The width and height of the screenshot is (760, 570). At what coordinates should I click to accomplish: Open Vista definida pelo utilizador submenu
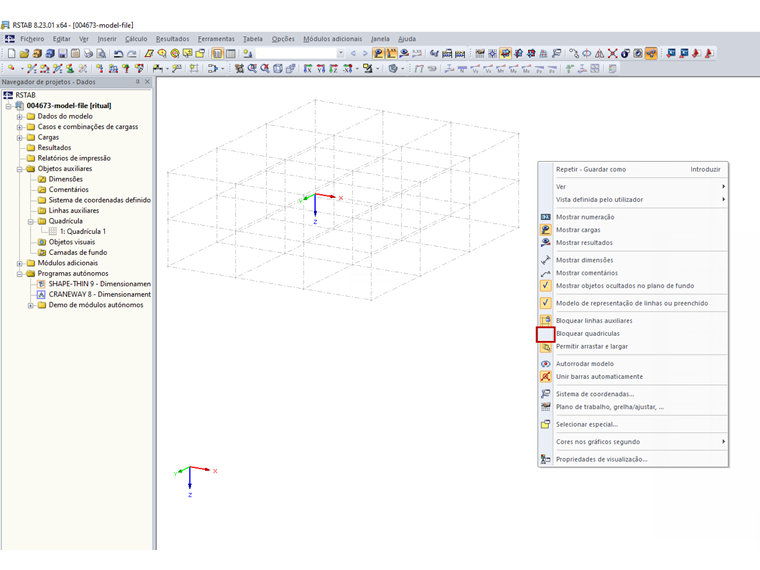633,200
